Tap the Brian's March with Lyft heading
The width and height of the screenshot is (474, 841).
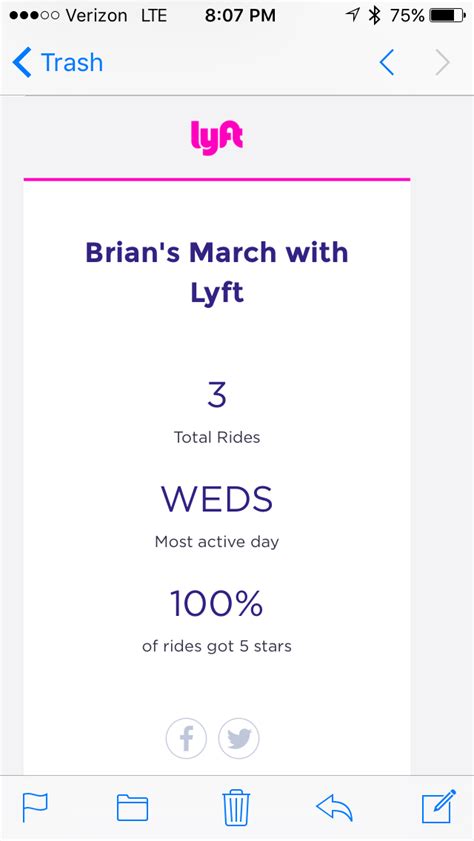[x=217, y=272]
